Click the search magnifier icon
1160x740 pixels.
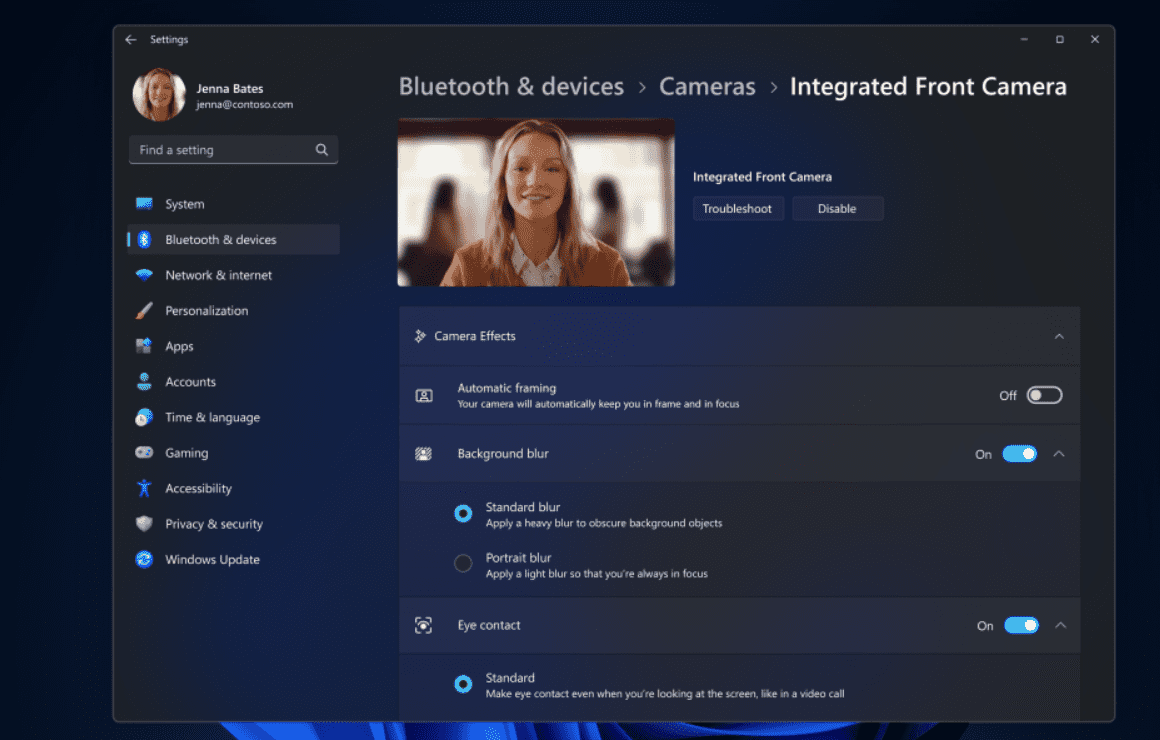tap(322, 149)
